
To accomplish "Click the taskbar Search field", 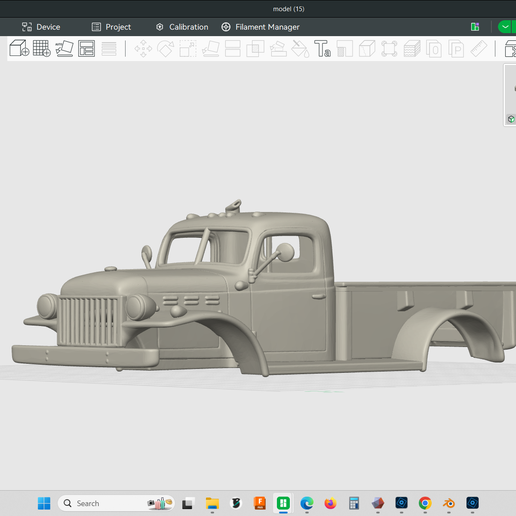I will (116, 503).
